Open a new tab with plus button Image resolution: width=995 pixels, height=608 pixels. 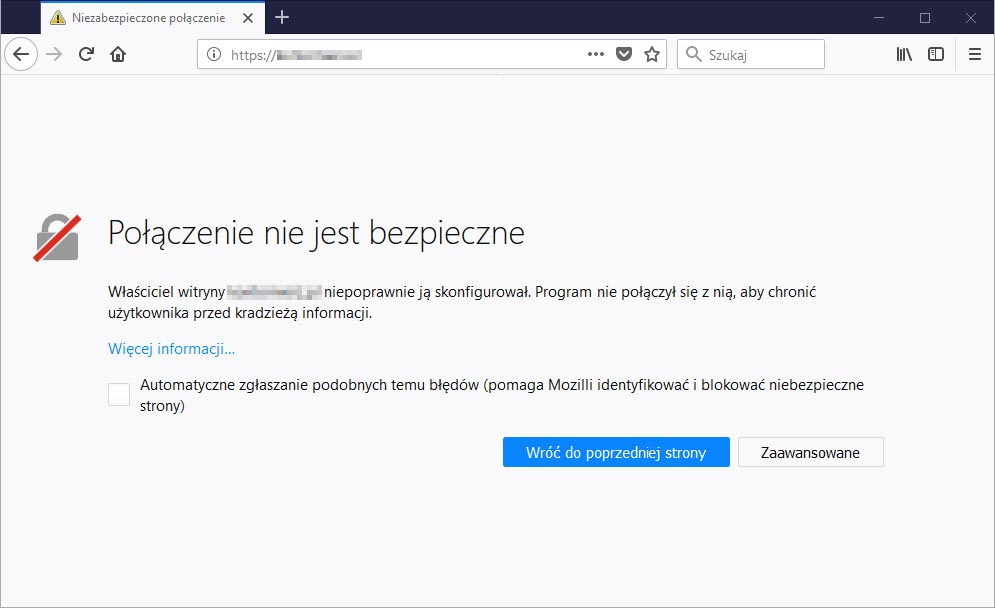(x=282, y=17)
